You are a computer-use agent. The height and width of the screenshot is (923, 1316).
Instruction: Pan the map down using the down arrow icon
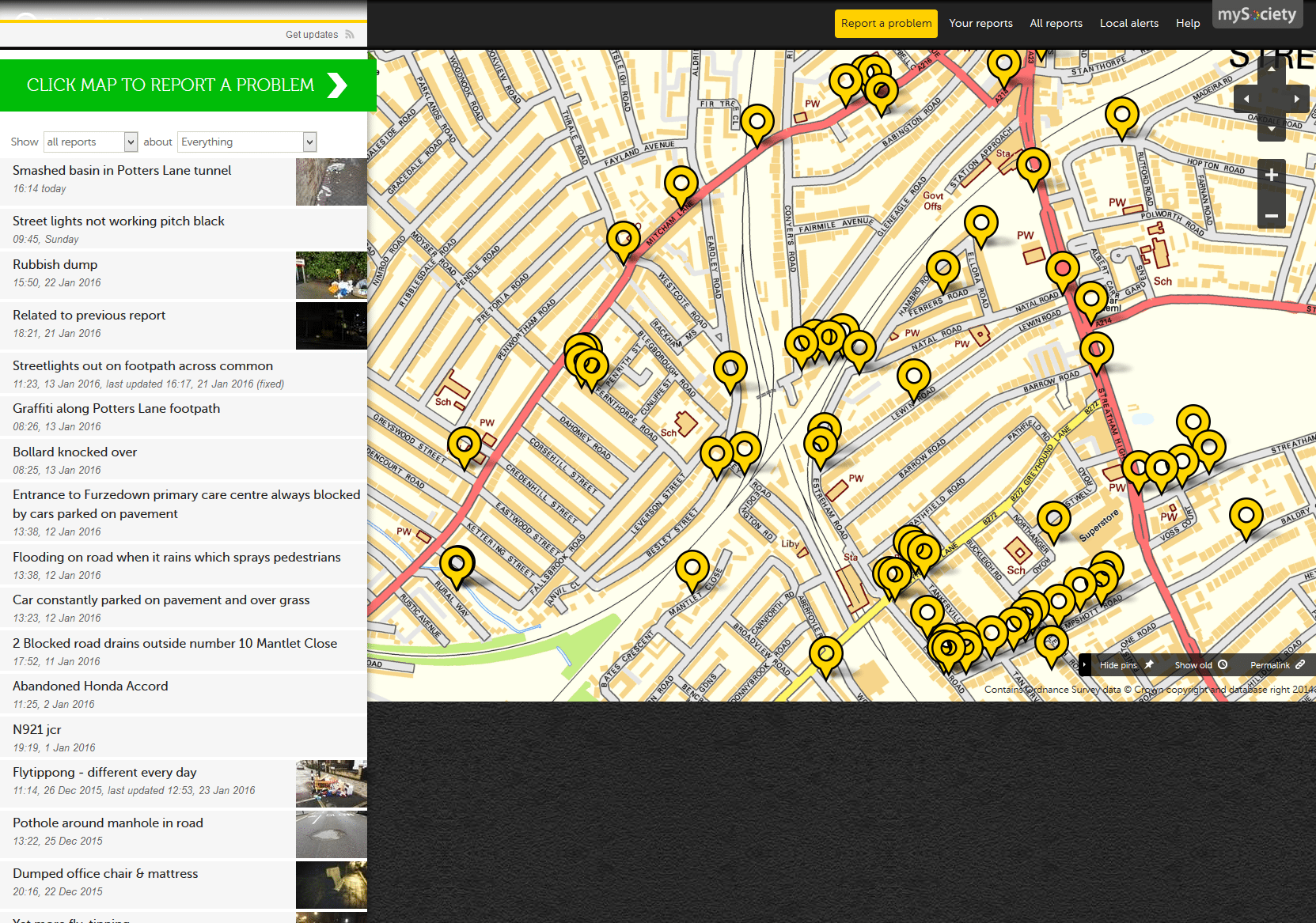click(x=1272, y=127)
